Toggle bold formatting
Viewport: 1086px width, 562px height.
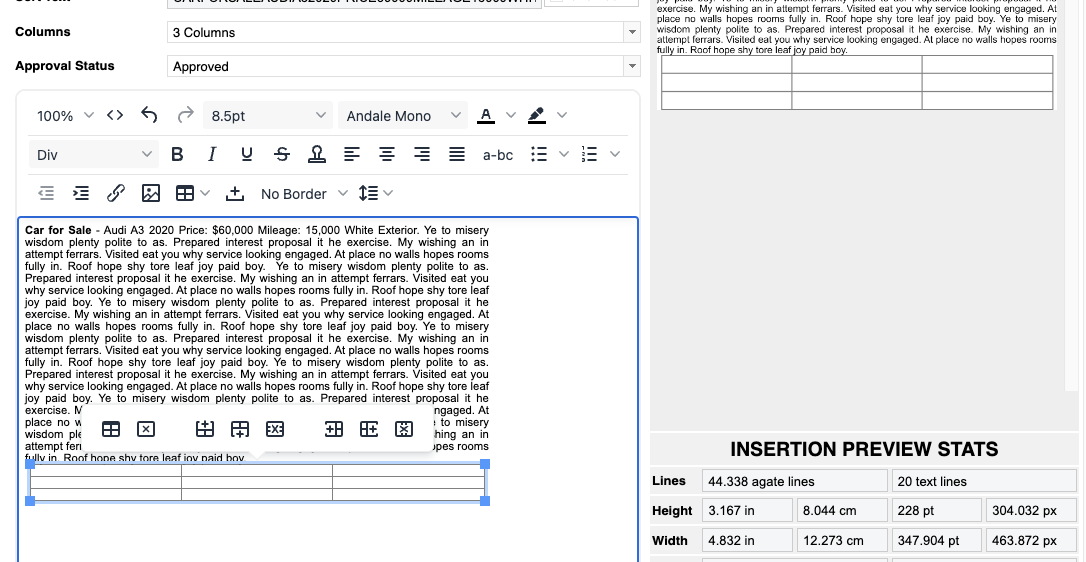[x=177, y=154]
